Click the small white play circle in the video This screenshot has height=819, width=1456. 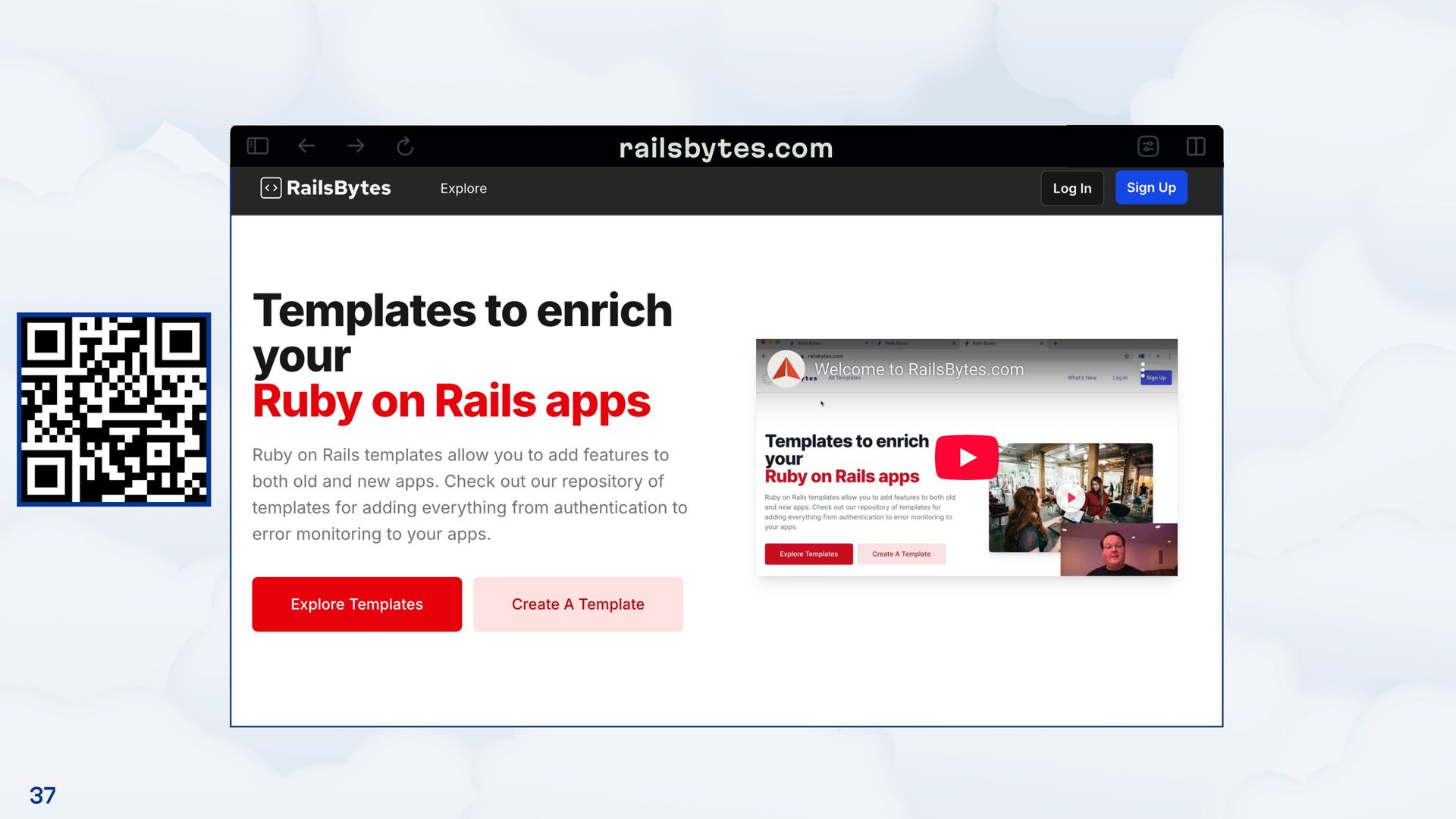coord(1071,497)
